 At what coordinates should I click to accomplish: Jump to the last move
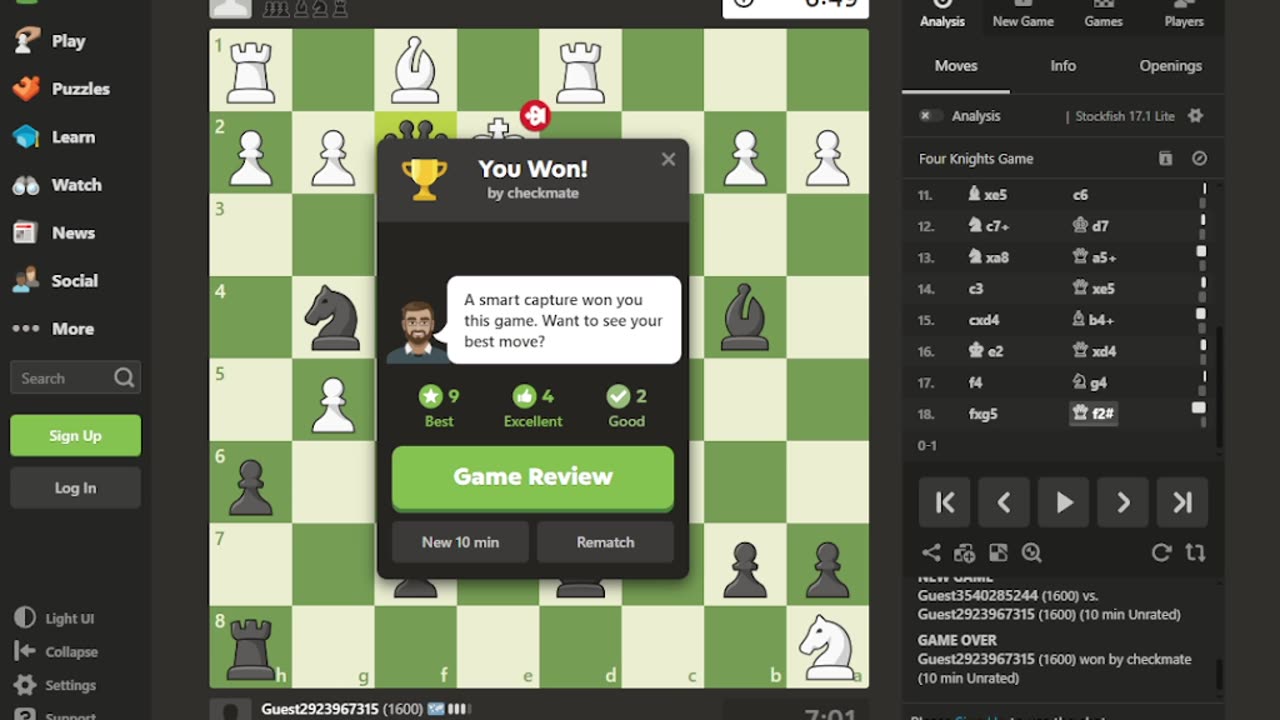(1182, 502)
